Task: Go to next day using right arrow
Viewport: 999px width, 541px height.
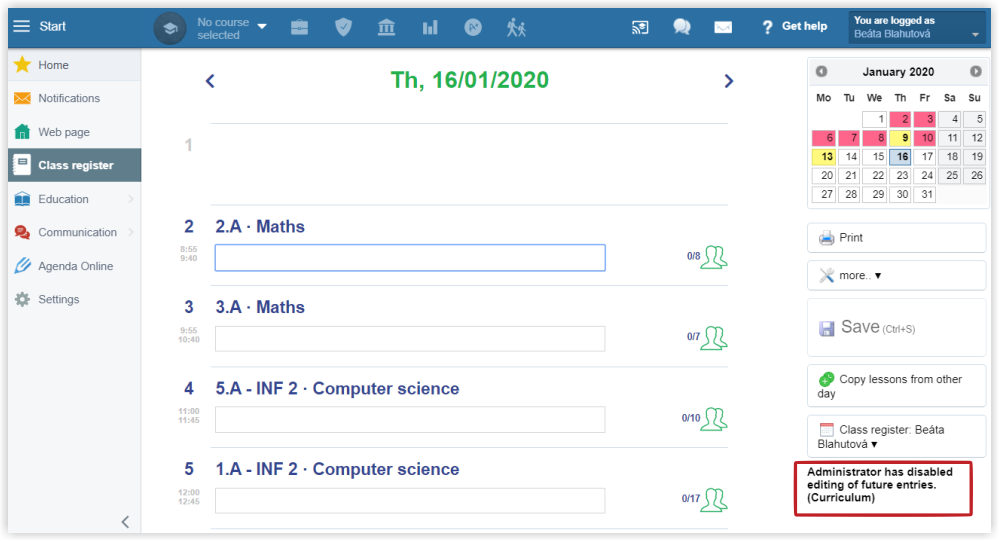Action: [729, 81]
